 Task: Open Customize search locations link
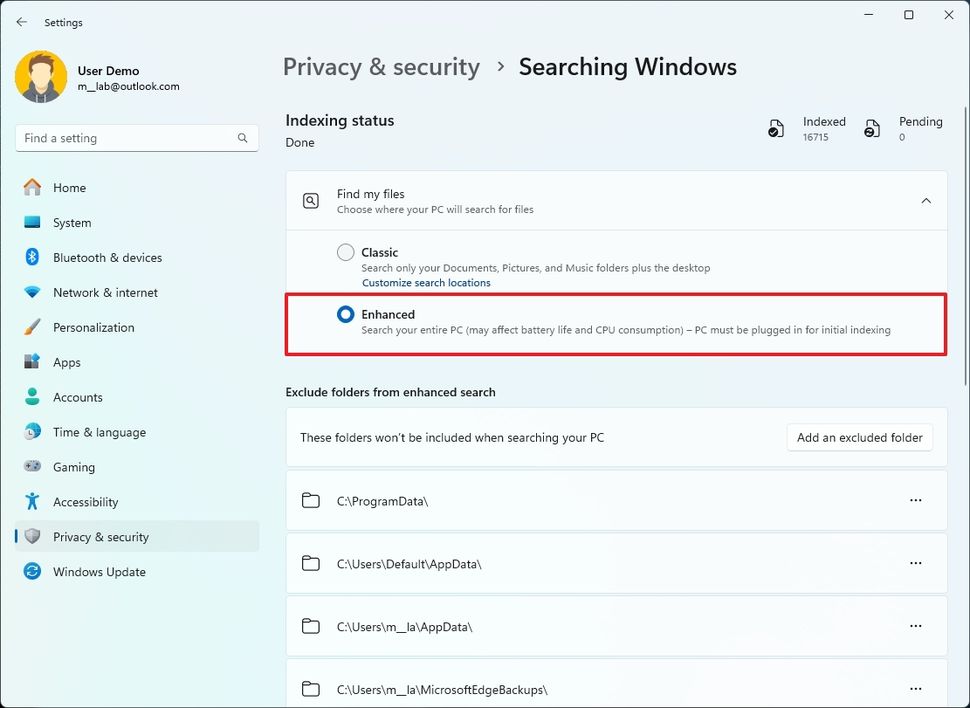point(426,282)
